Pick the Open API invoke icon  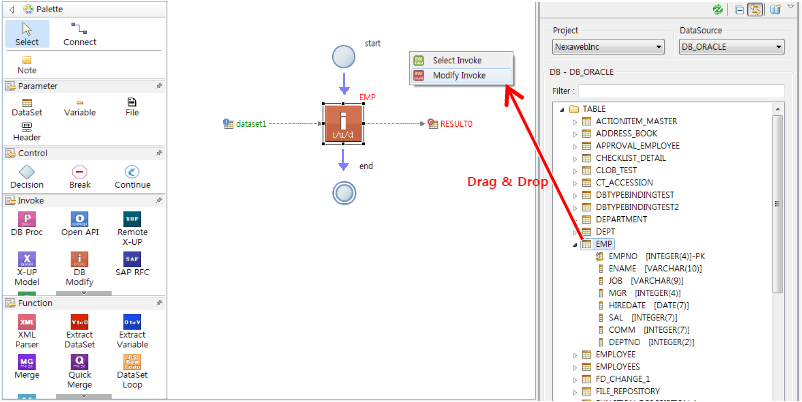click(80, 219)
